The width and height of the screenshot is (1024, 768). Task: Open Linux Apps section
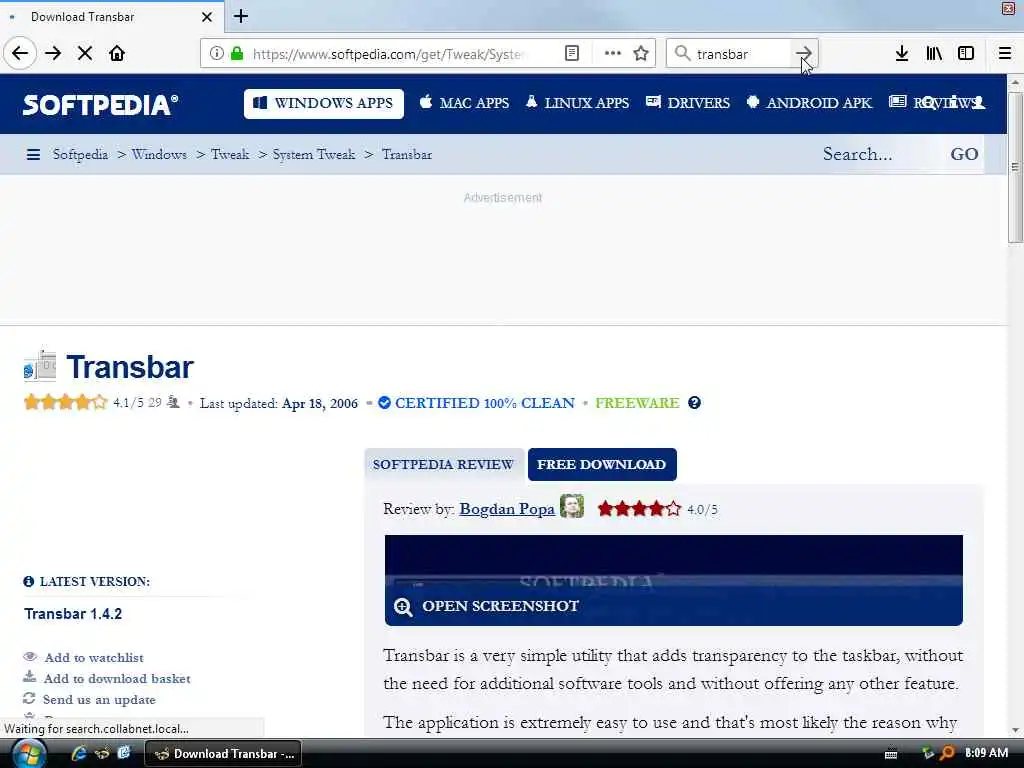(577, 103)
